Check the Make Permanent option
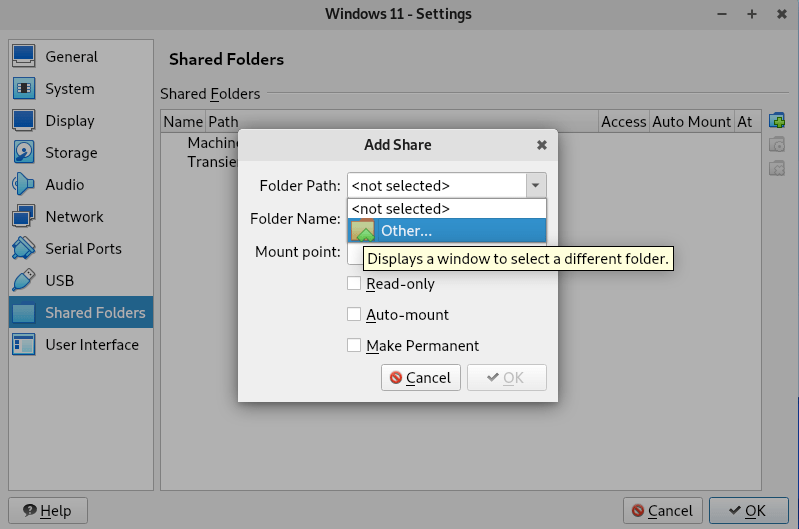This screenshot has width=799, height=529. pyautogui.click(x=354, y=346)
